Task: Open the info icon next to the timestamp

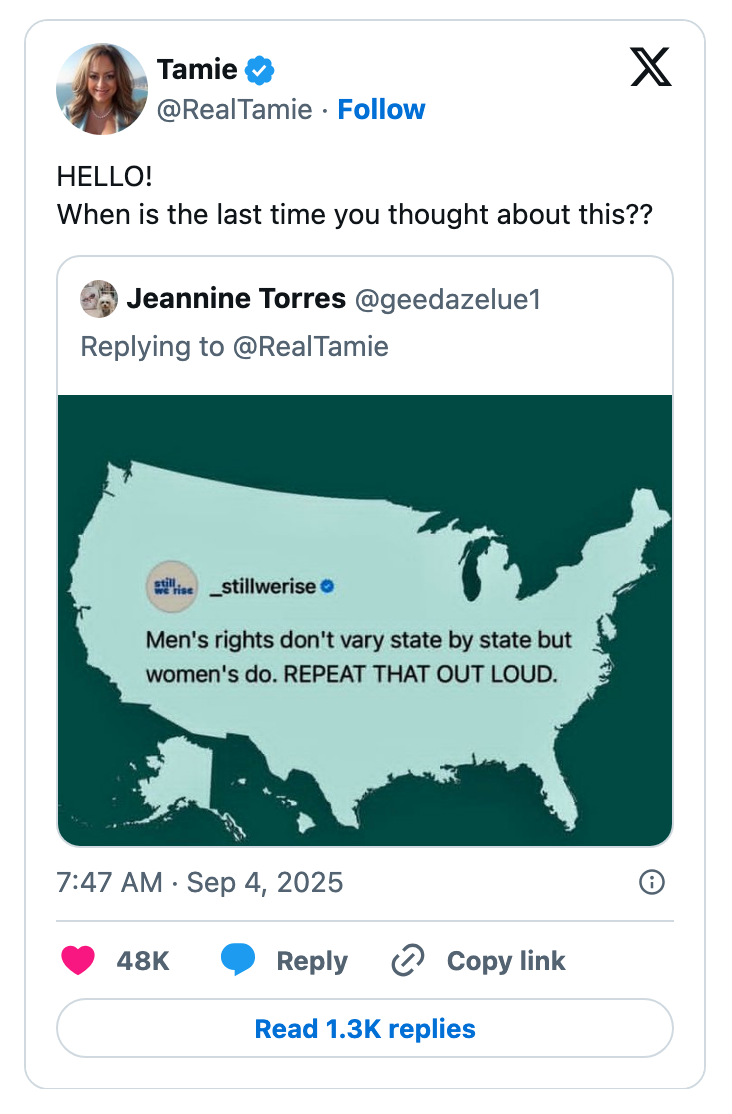Action: tap(651, 883)
